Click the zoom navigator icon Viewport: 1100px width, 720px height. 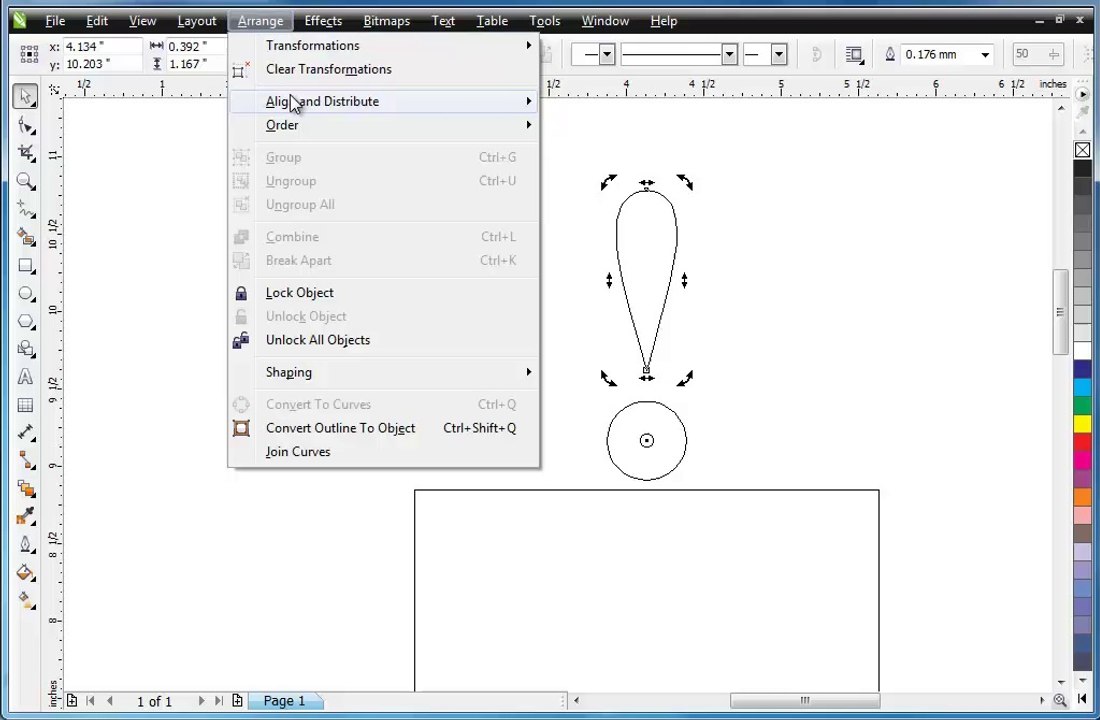(1060, 700)
